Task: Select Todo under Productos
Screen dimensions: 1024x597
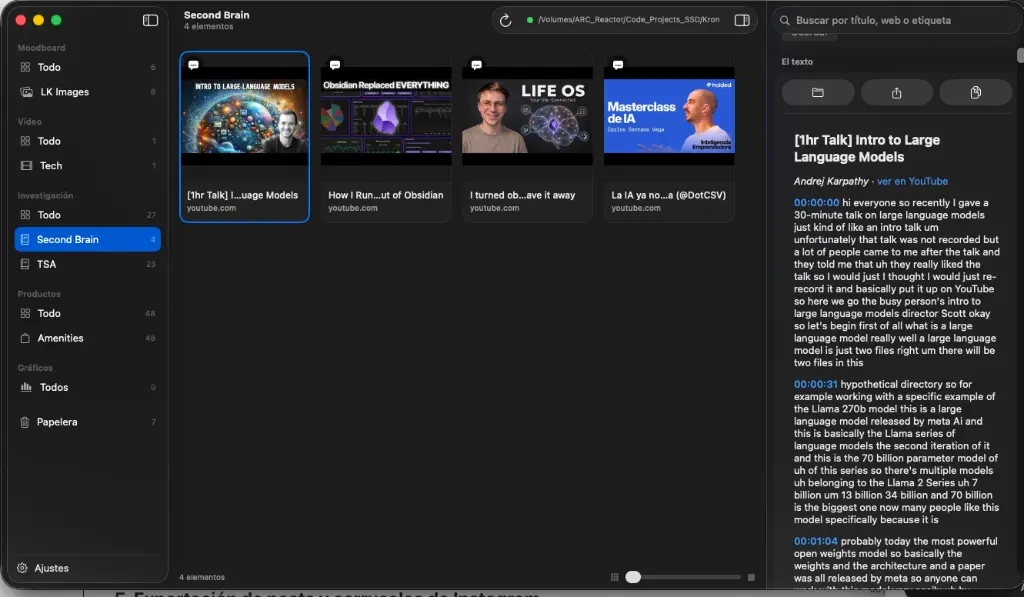Action: (88, 314)
